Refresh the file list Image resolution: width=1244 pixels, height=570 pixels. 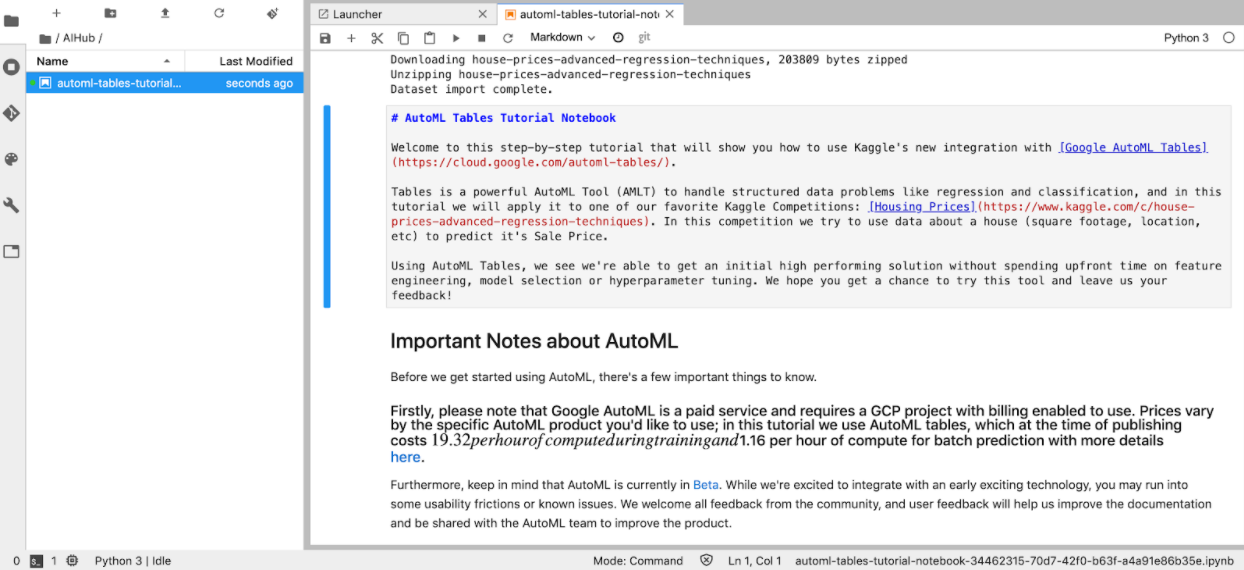[x=219, y=13]
